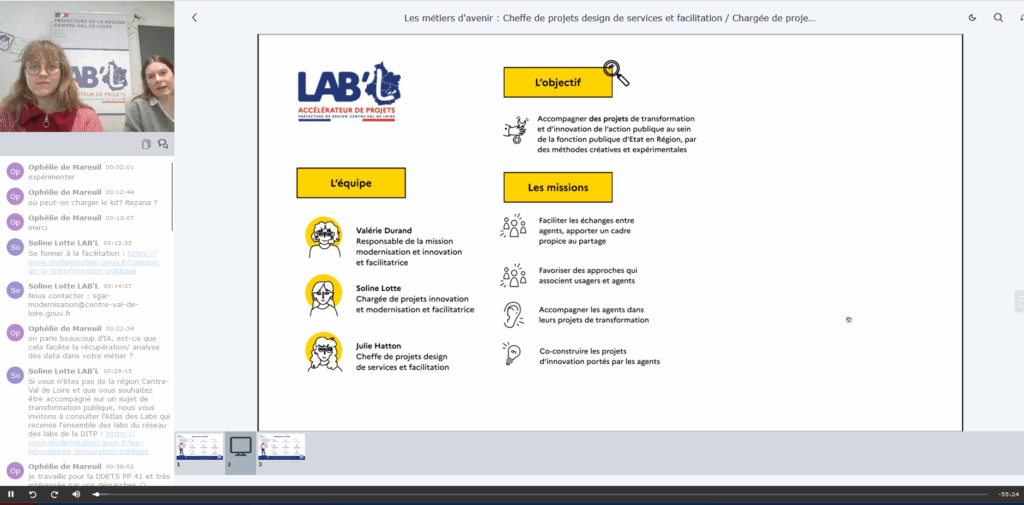
Task: Click the playback position handle
Action: (97, 495)
